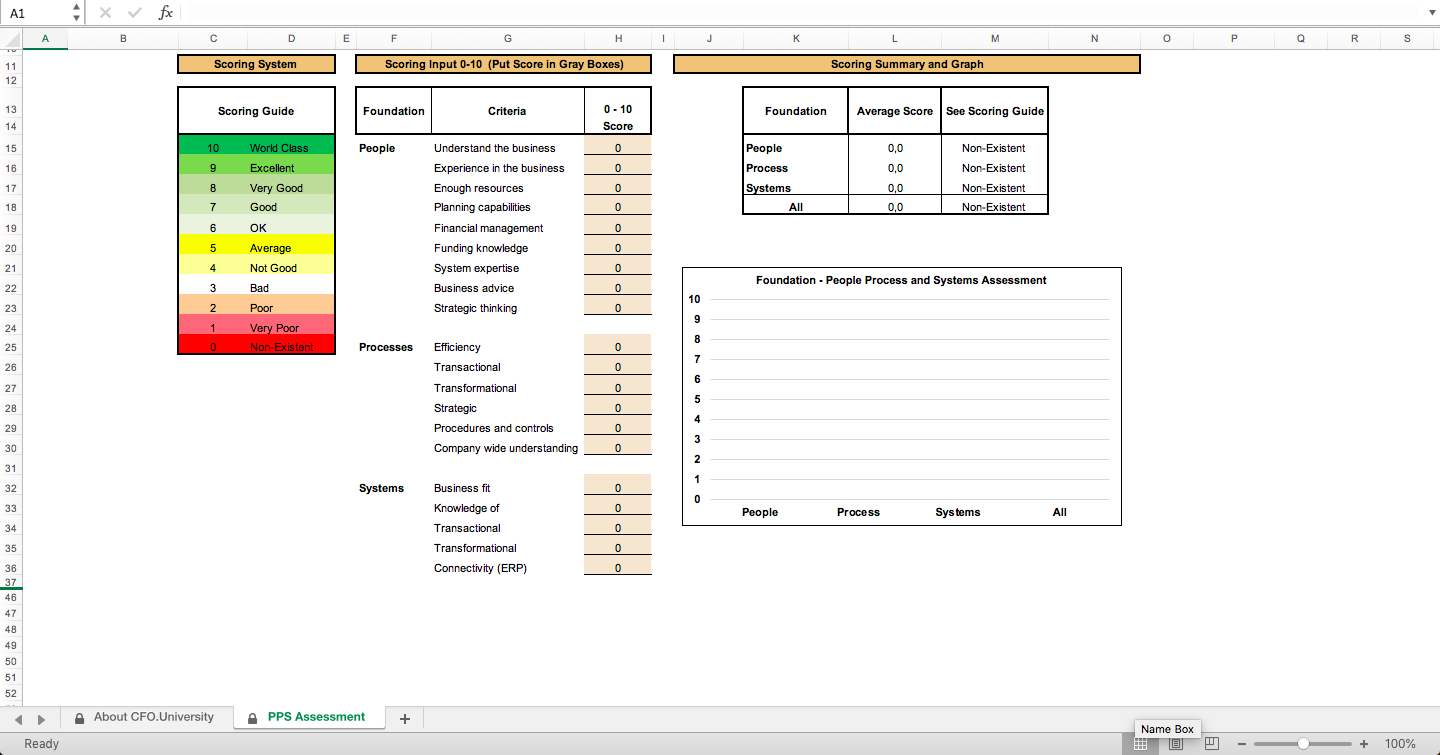Go to previous sheet using the left tab arrow
Viewport: 1440px width, 755px height.
[17, 719]
